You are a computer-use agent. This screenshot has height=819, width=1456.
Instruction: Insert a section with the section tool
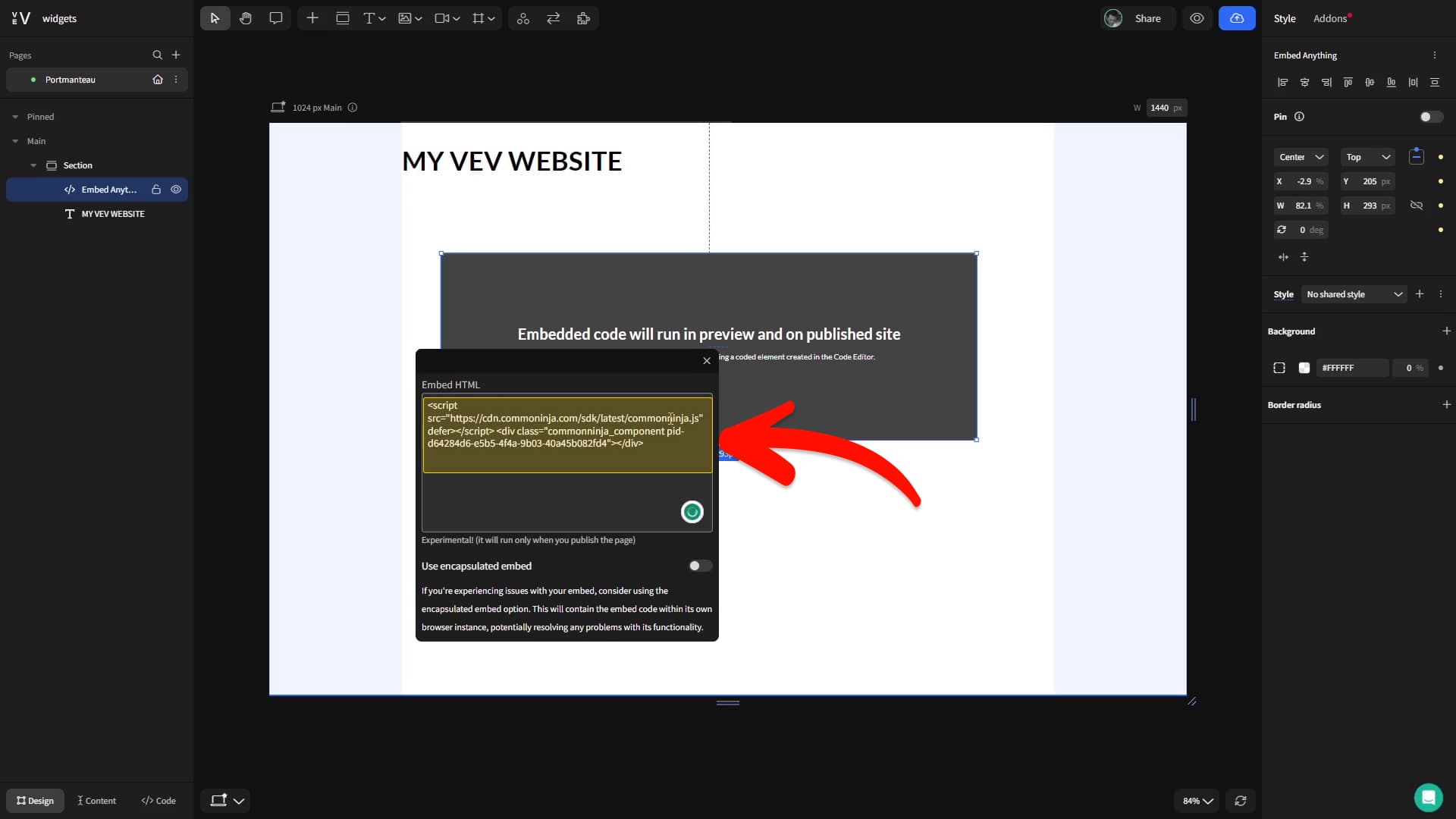[x=343, y=18]
